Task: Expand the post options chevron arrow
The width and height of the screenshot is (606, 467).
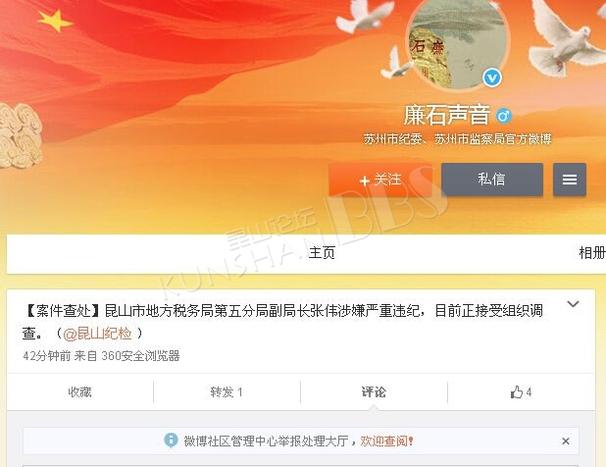Action: [x=573, y=304]
